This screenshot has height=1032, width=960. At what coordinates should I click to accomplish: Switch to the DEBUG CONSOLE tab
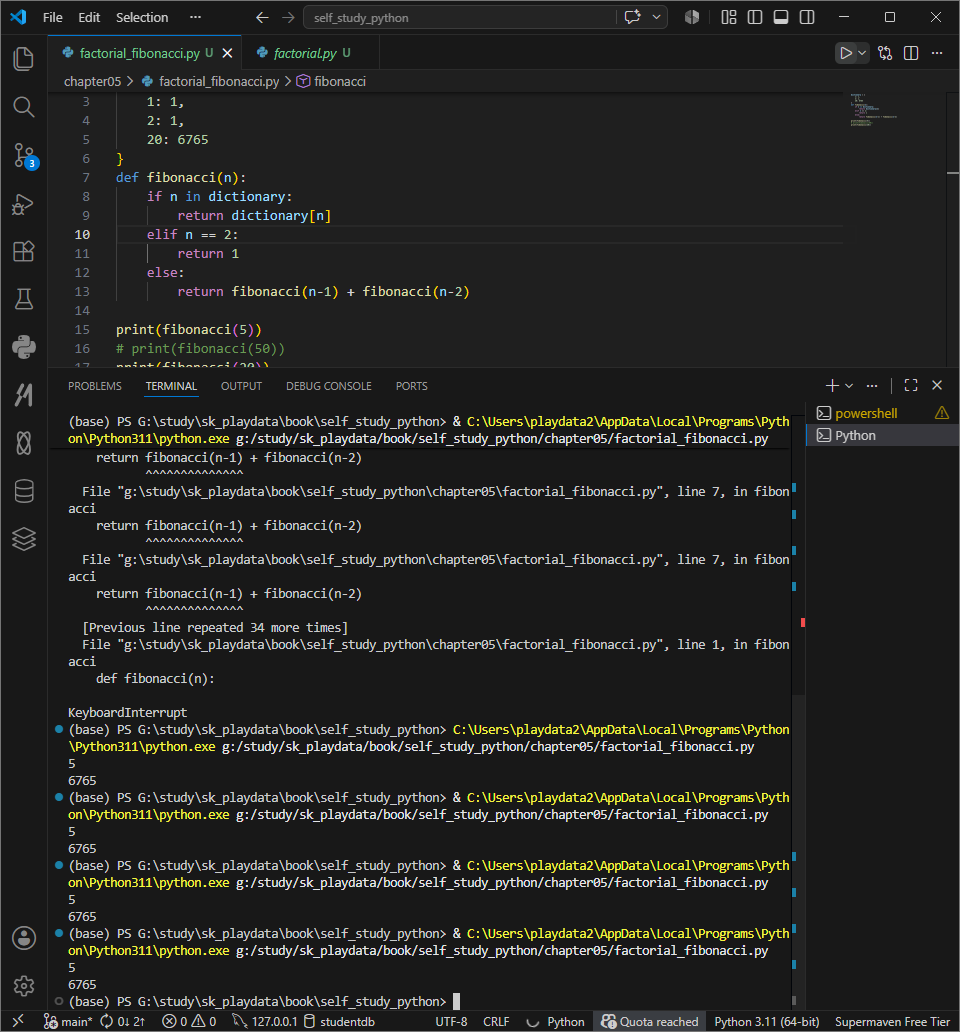point(329,386)
